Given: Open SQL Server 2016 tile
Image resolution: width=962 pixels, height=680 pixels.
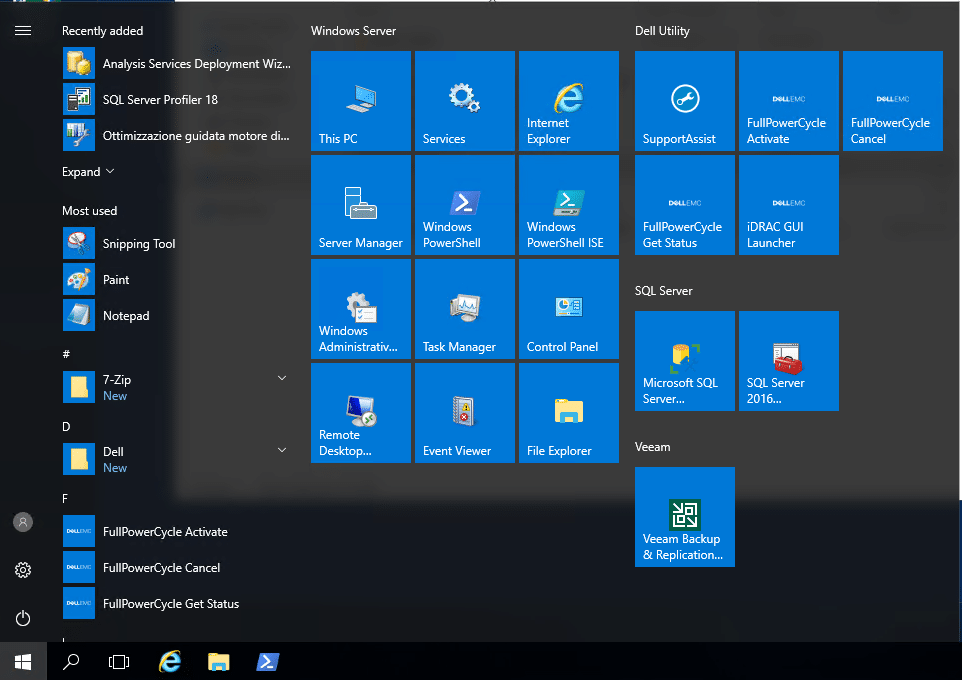Looking at the screenshot, I should (788, 361).
